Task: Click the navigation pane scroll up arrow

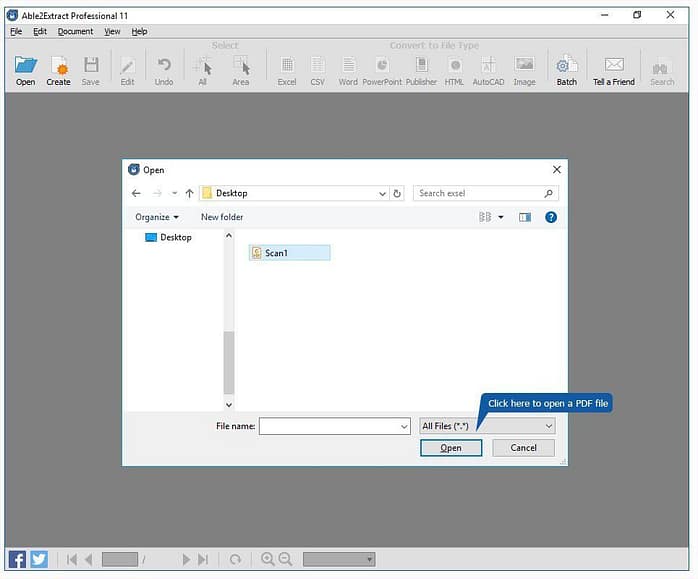Action: (x=229, y=235)
